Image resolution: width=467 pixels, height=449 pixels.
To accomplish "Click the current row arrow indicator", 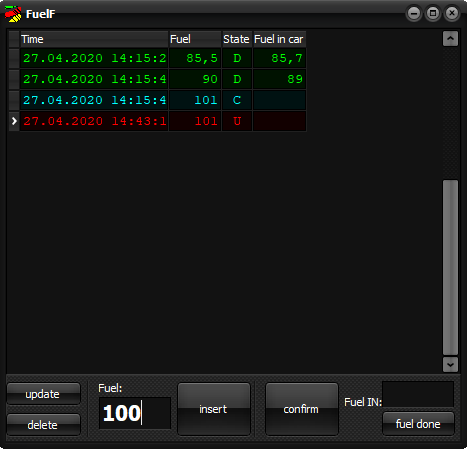I will 14,121.
